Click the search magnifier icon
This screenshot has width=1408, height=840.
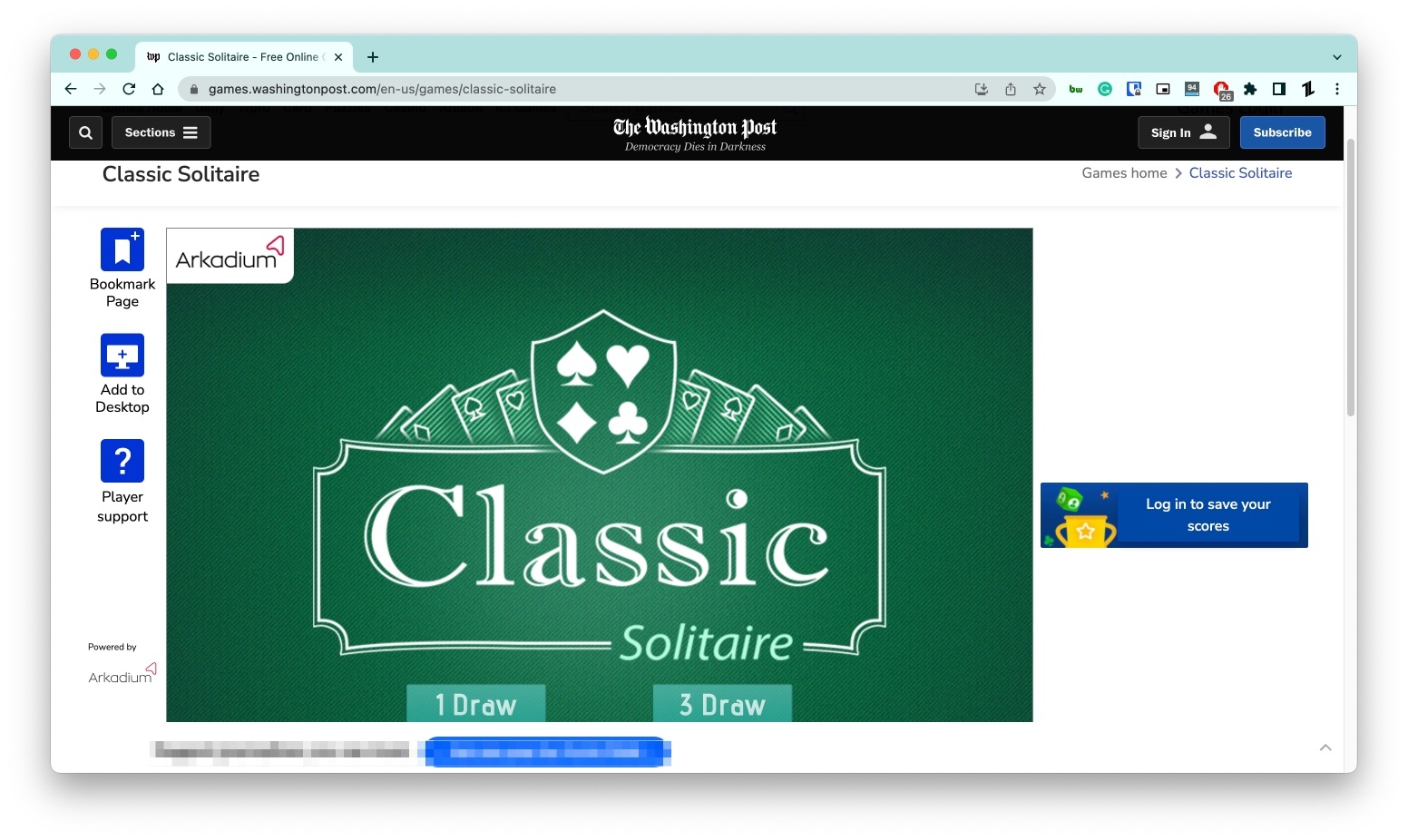pyautogui.click(x=85, y=132)
